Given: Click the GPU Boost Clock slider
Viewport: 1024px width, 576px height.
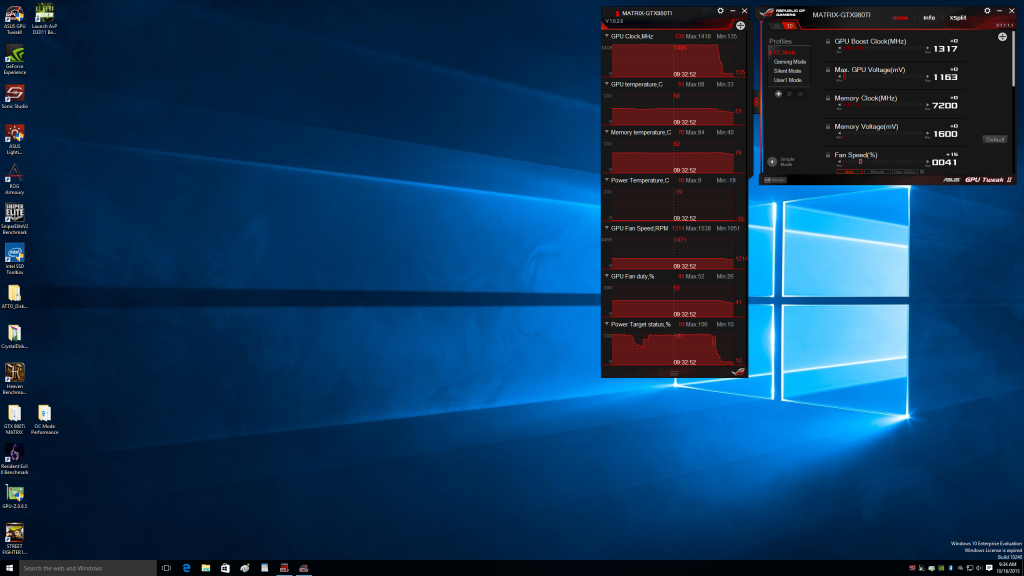Looking at the screenshot, I should click(x=884, y=49).
